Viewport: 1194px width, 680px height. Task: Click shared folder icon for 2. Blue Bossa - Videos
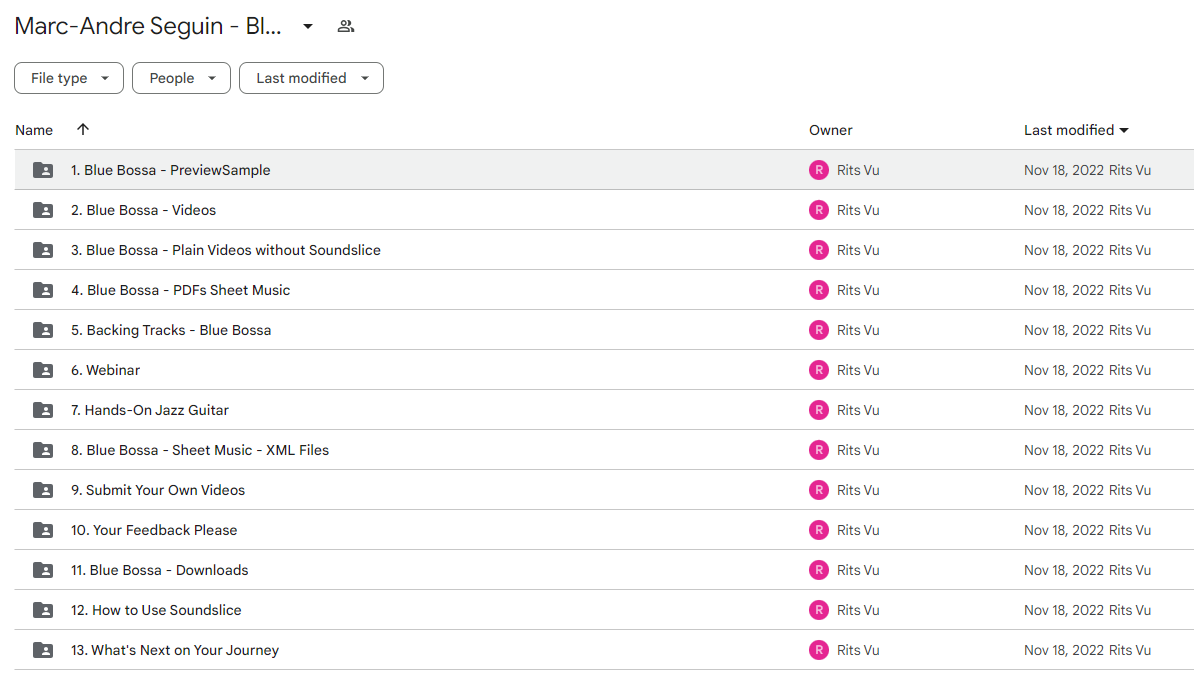pyautogui.click(x=43, y=210)
